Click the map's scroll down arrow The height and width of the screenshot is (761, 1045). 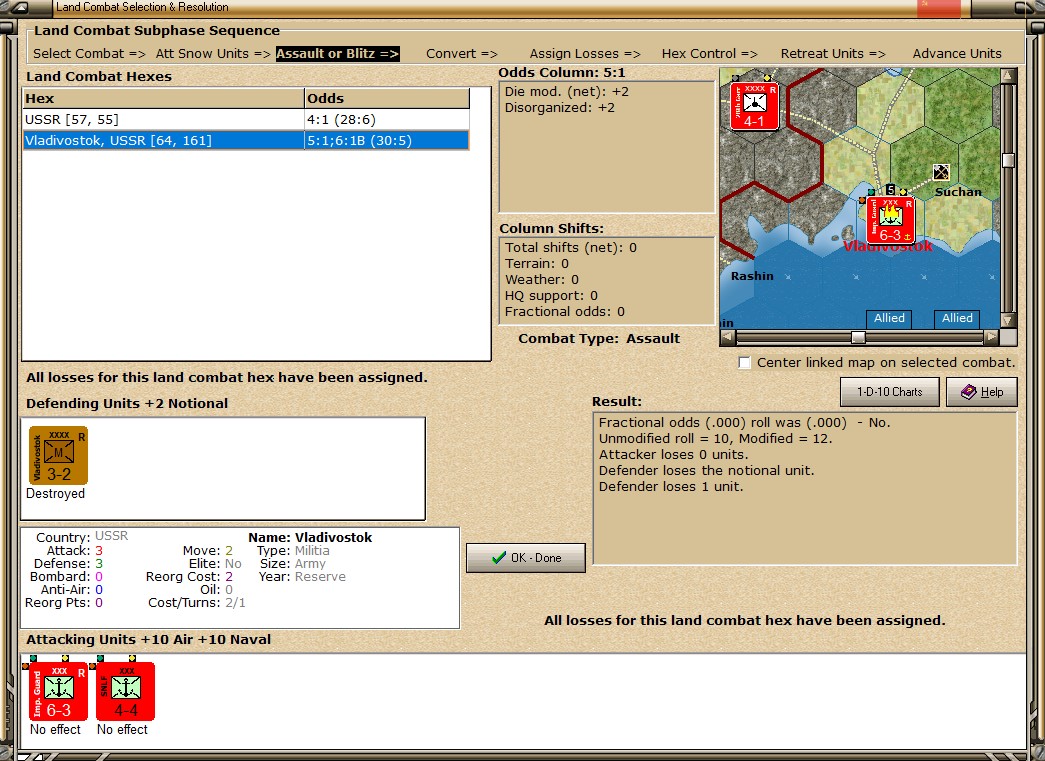tap(1008, 321)
